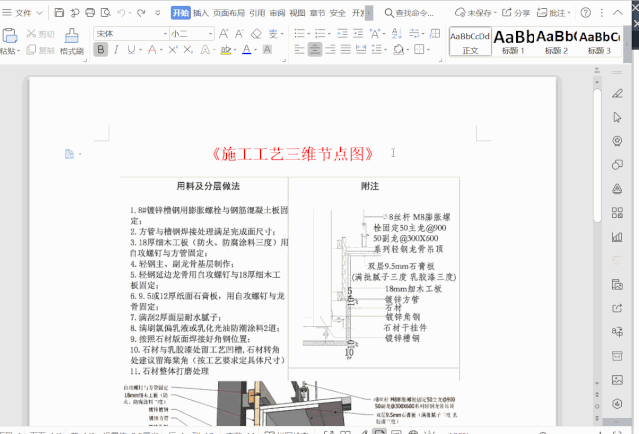Open the 视图 ribbon tab

click(x=297, y=13)
